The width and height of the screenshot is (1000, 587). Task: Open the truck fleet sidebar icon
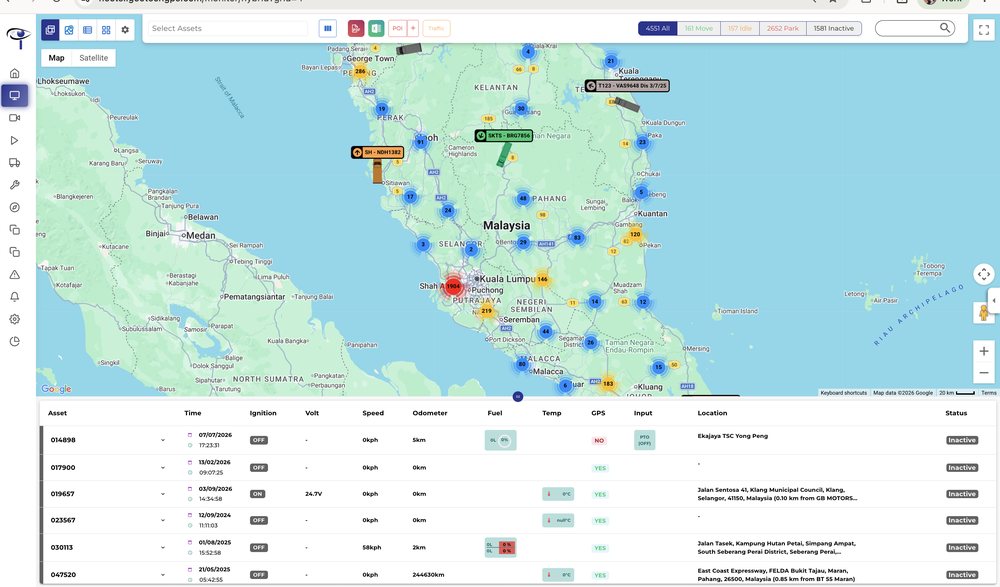tap(15, 163)
